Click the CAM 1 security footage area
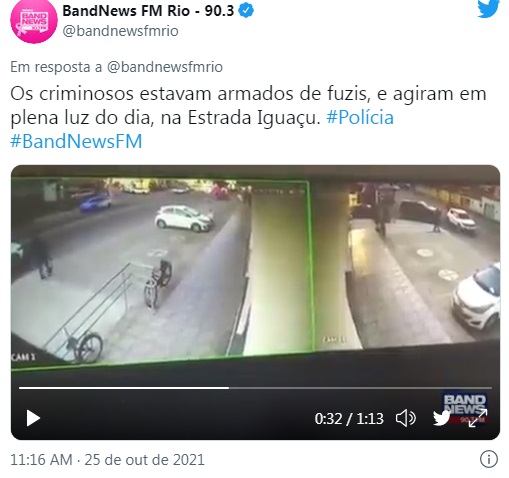This screenshot has width=509, height=478. (160, 270)
